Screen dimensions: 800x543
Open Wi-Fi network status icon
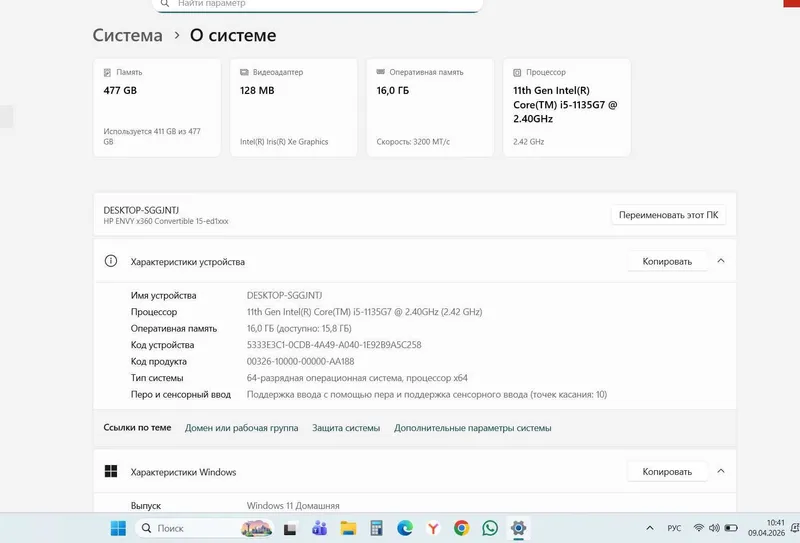pyautogui.click(x=699, y=528)
